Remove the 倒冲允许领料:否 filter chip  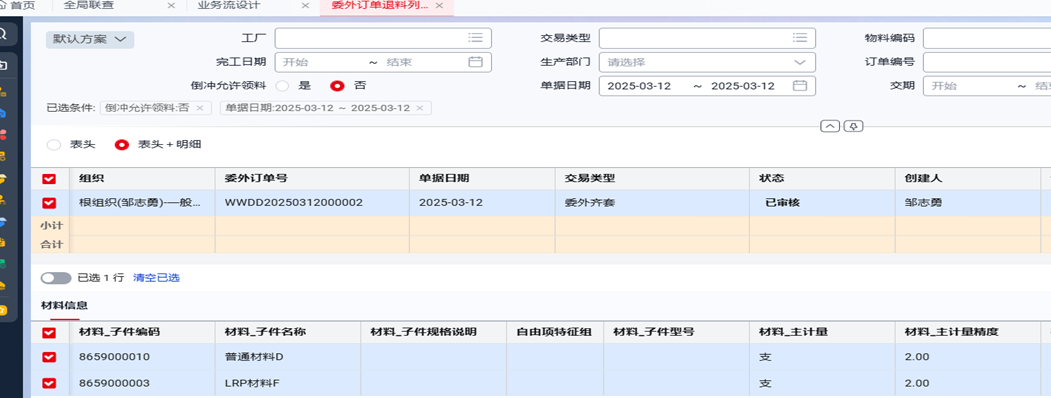pyautogui.click(x=200, y=108)
